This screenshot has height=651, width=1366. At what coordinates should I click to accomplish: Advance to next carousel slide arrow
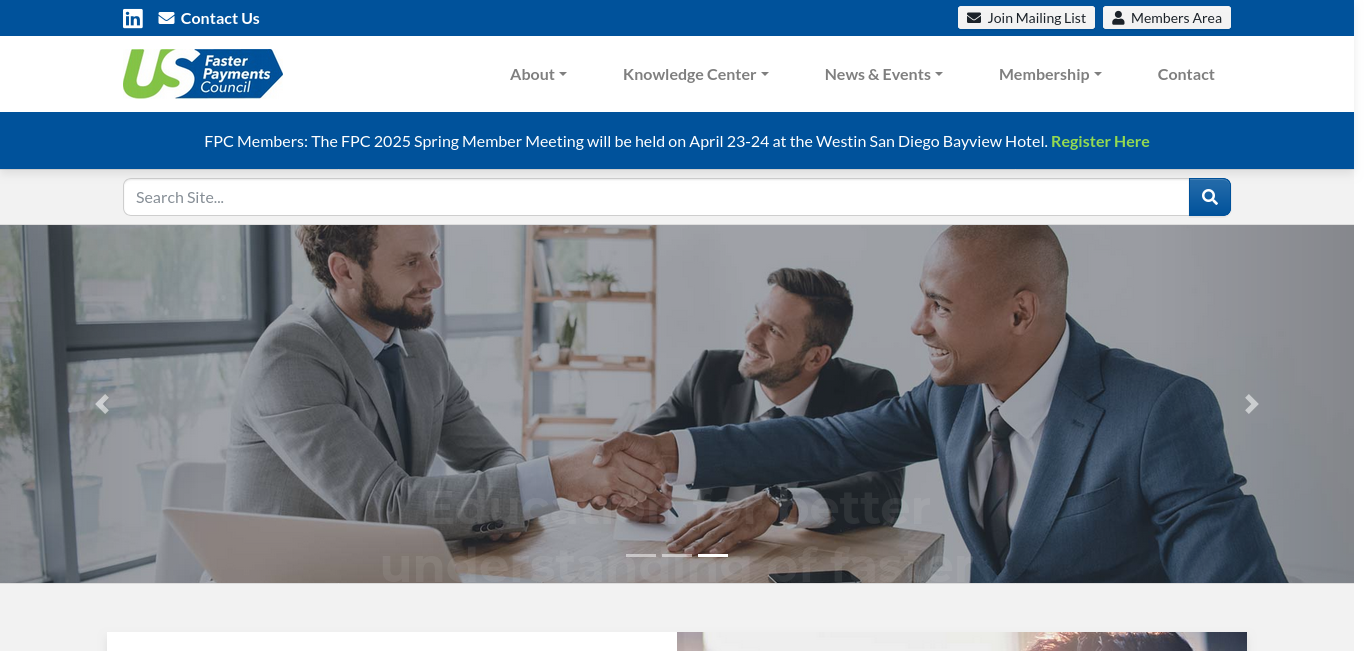click(1252, 404)
